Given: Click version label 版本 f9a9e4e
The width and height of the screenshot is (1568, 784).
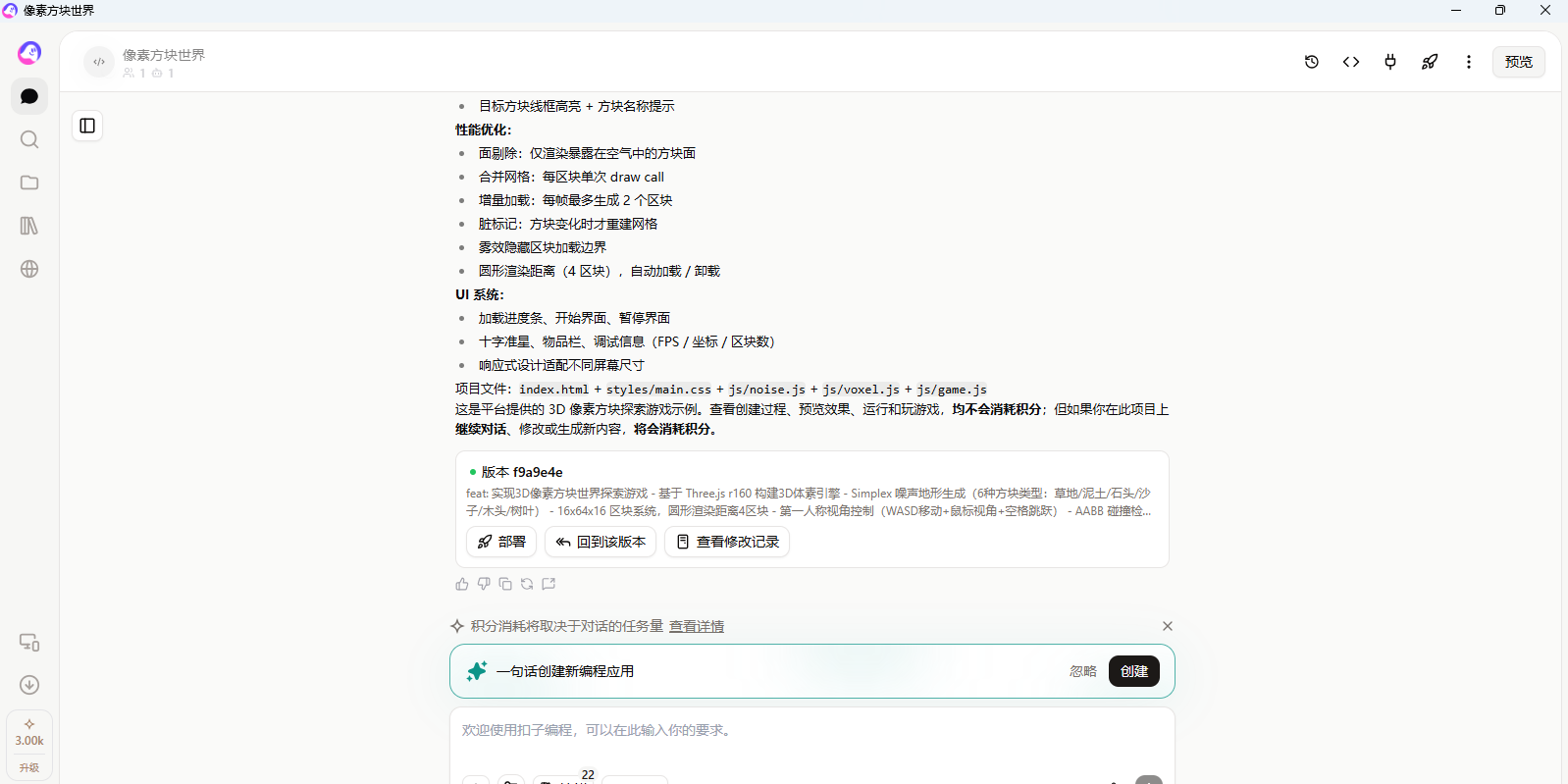Looking at the screenshot, I should [x=522, y=472].
